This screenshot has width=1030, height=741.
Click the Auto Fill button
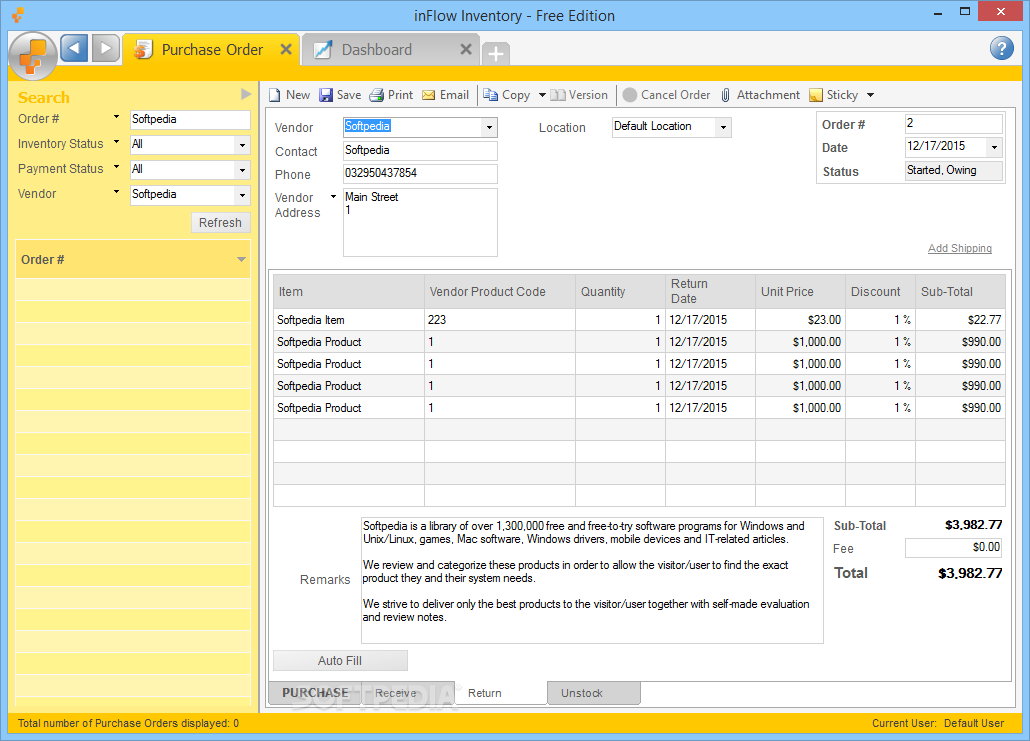340,661
